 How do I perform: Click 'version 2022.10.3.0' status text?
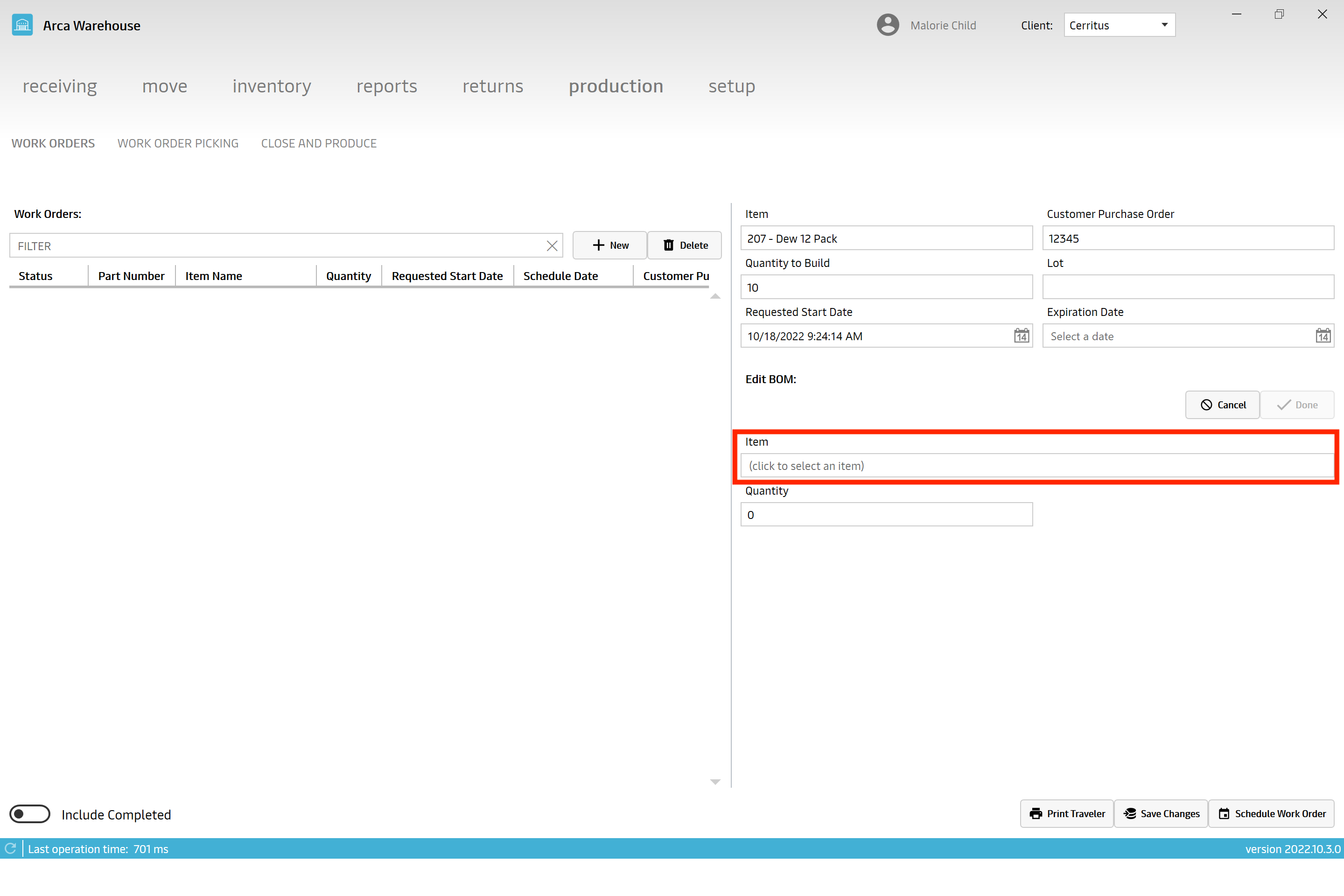[x=1293, y=848]
